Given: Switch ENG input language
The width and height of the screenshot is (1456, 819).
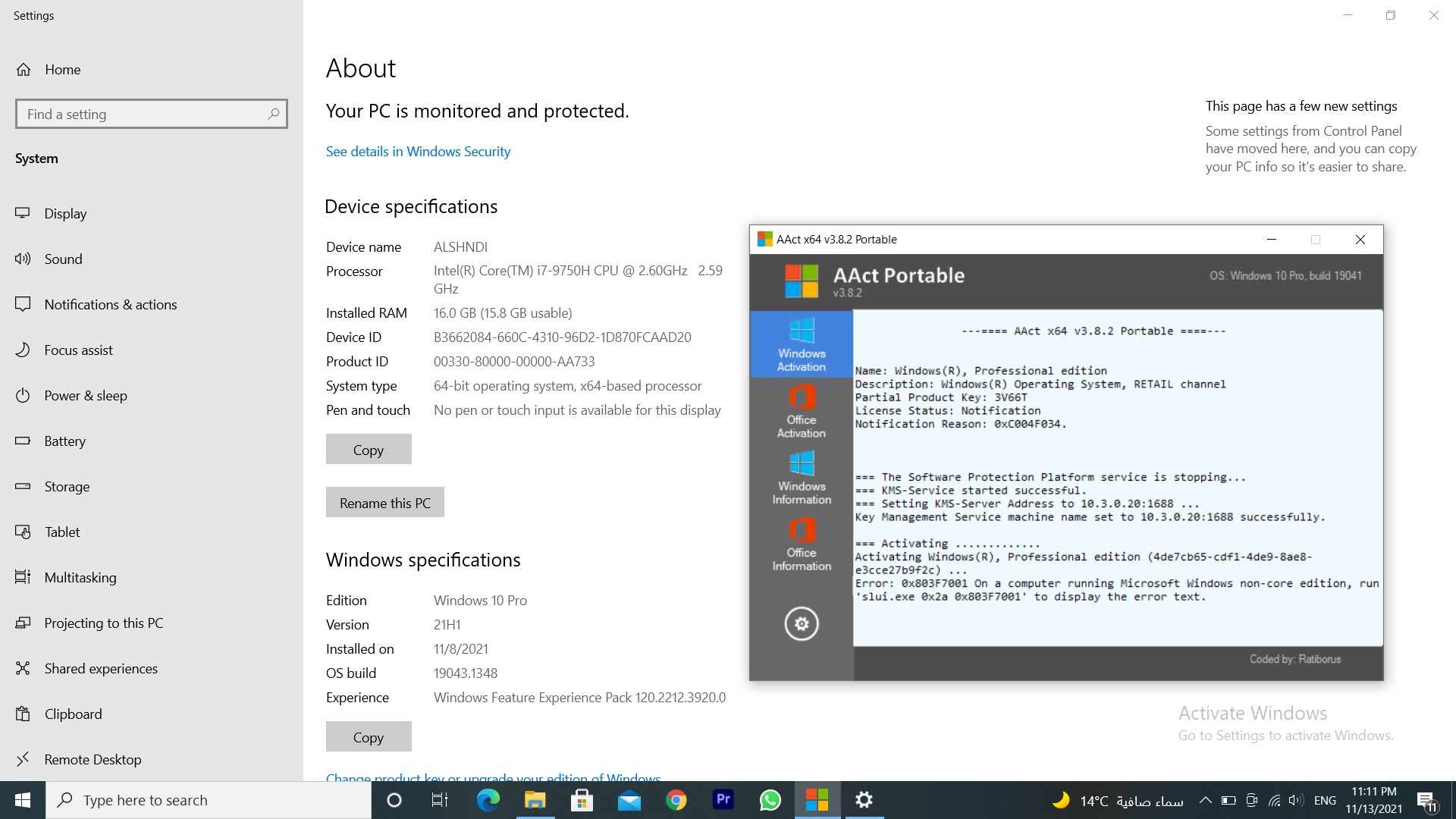Looking at the screenshot, I should pyautogui.click(x=1325, y=800).
